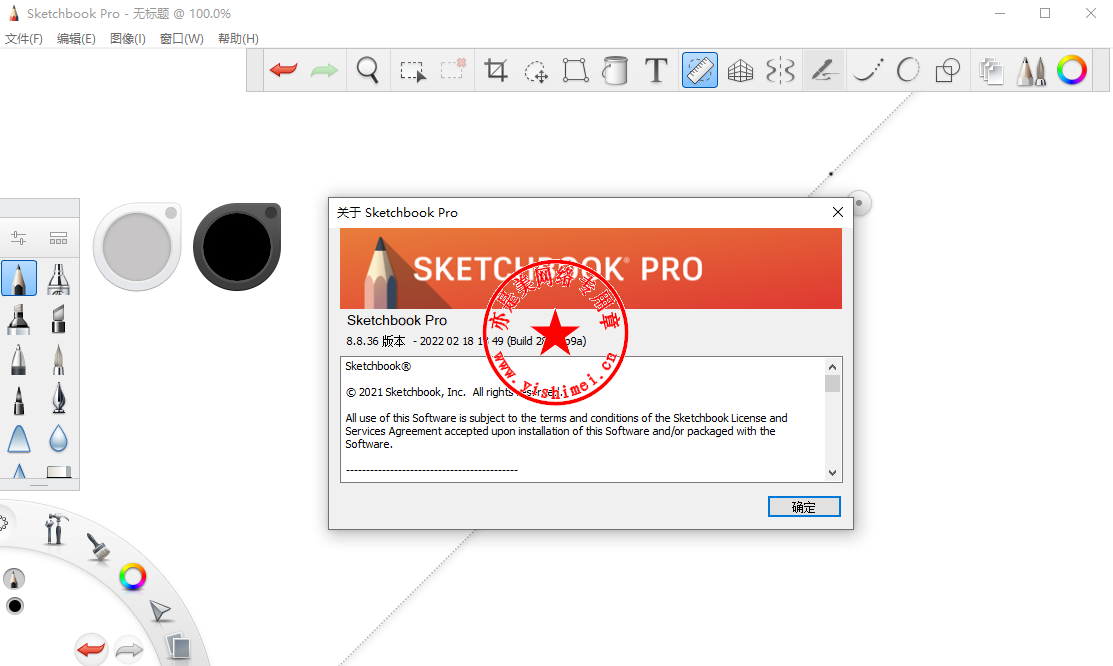Pick the Inking Pen nib brush
Viewport: 1113px width, 666px height.
(x=58, y=398)
